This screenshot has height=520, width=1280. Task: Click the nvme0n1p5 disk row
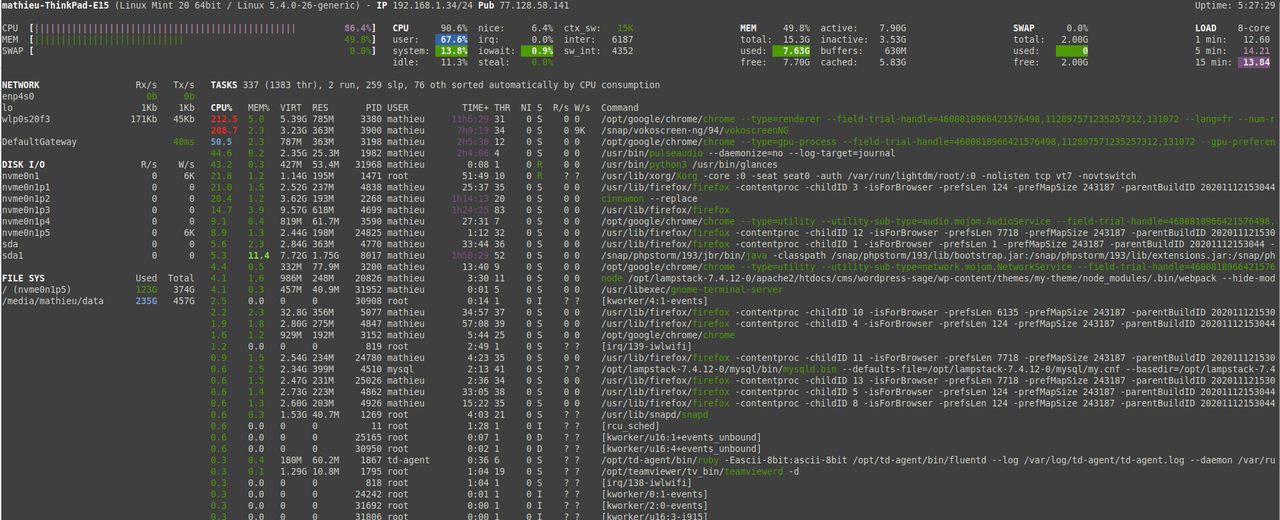click(99, 231)
